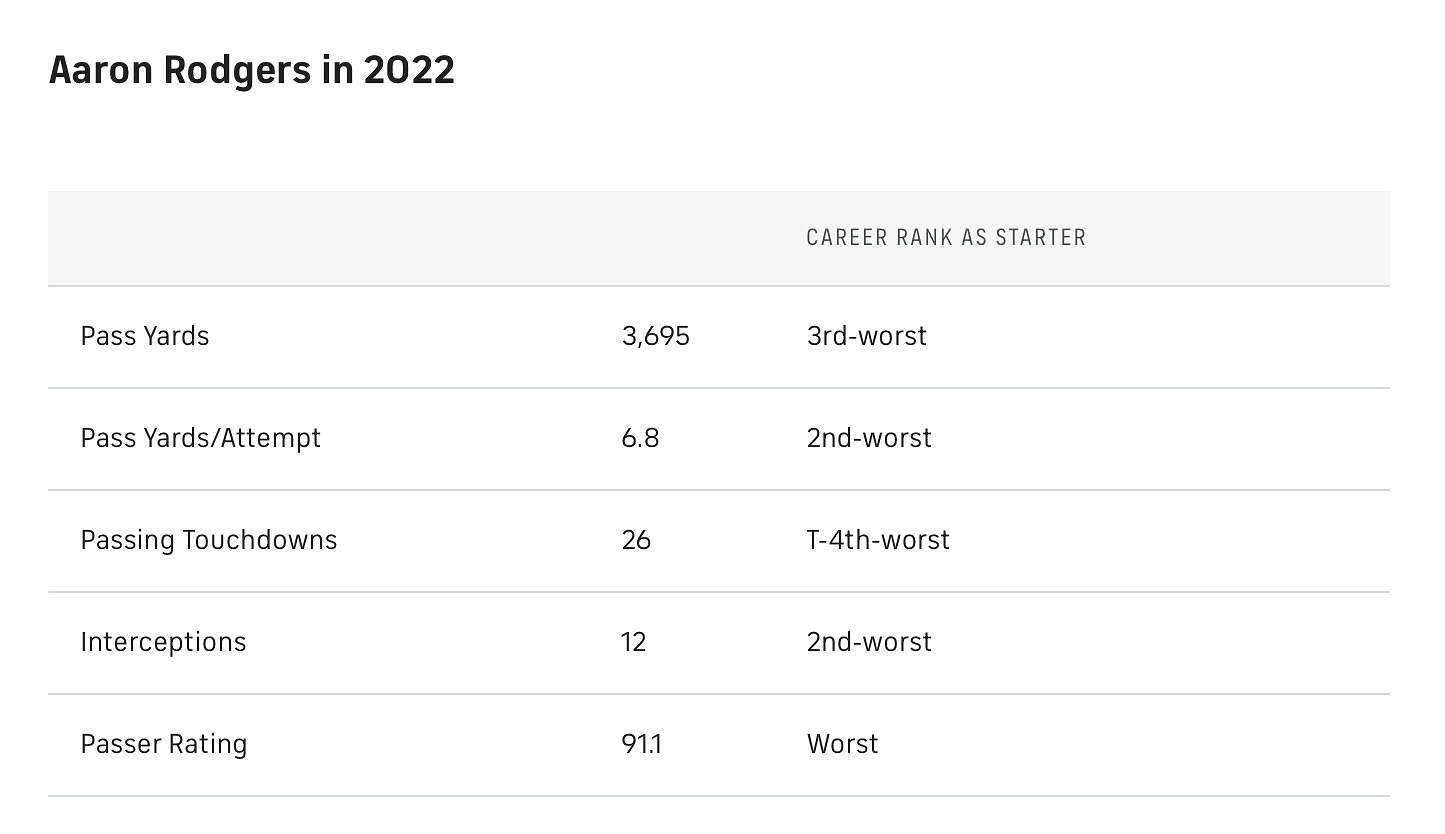Click the Interceptions 2nd-worst rank cell

click(x=868, y=642)
